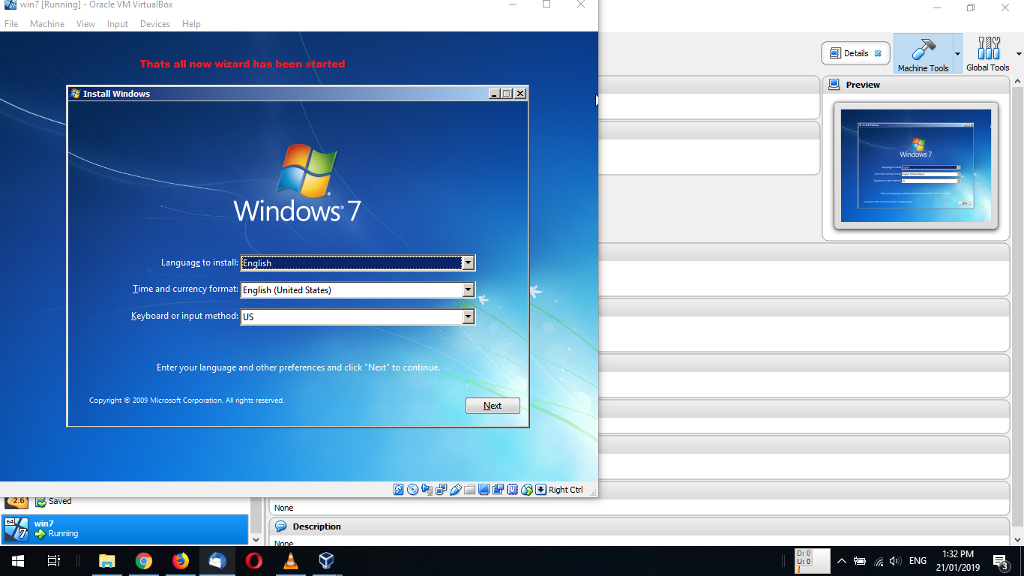Open the audio status indicator
Viewport: 1024px width, 576px height.
(x=426, y=489)
